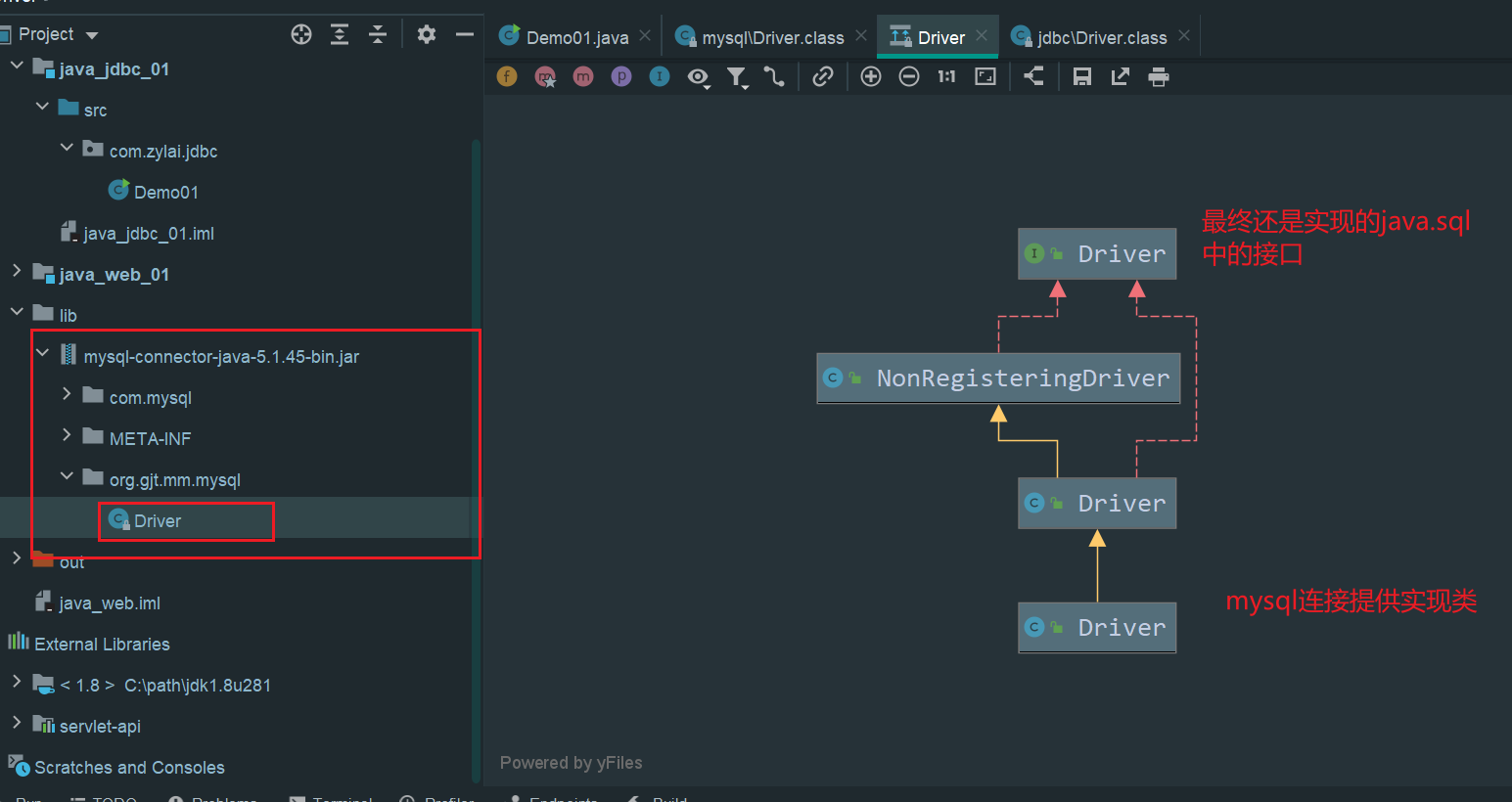Click the Project panel vertical scrollbar
Image resolution: width=1512 pixels, height=802 pixels.
477,460
